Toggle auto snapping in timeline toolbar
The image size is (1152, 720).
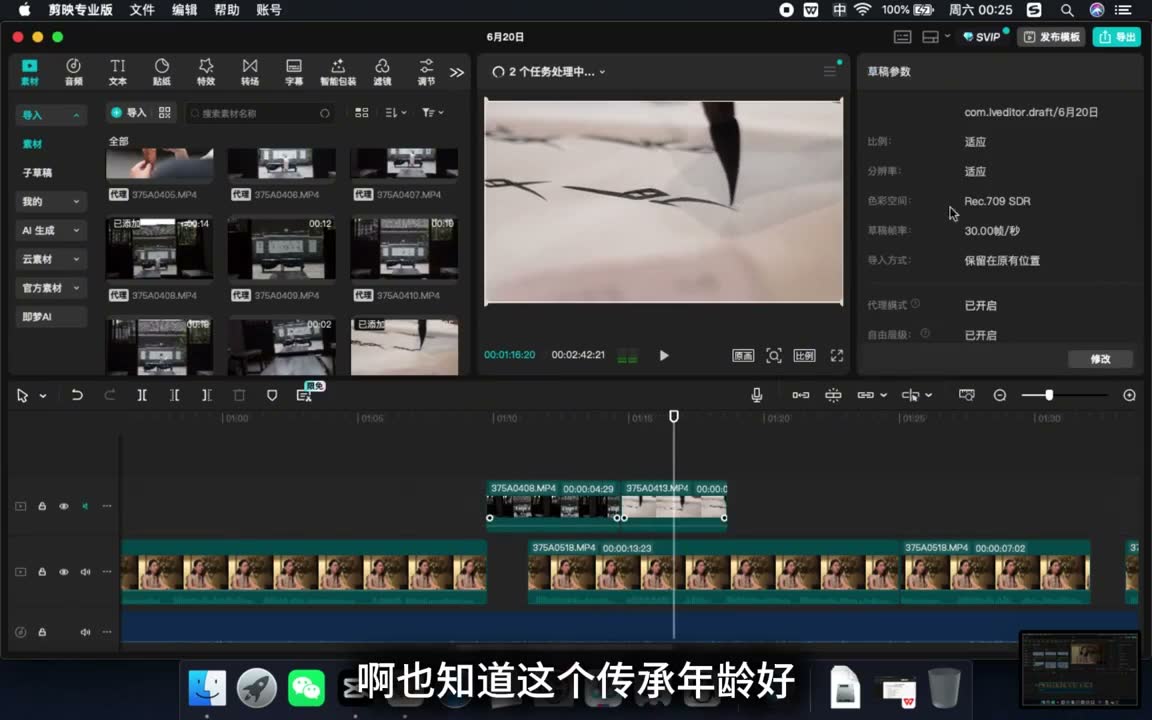833,395
